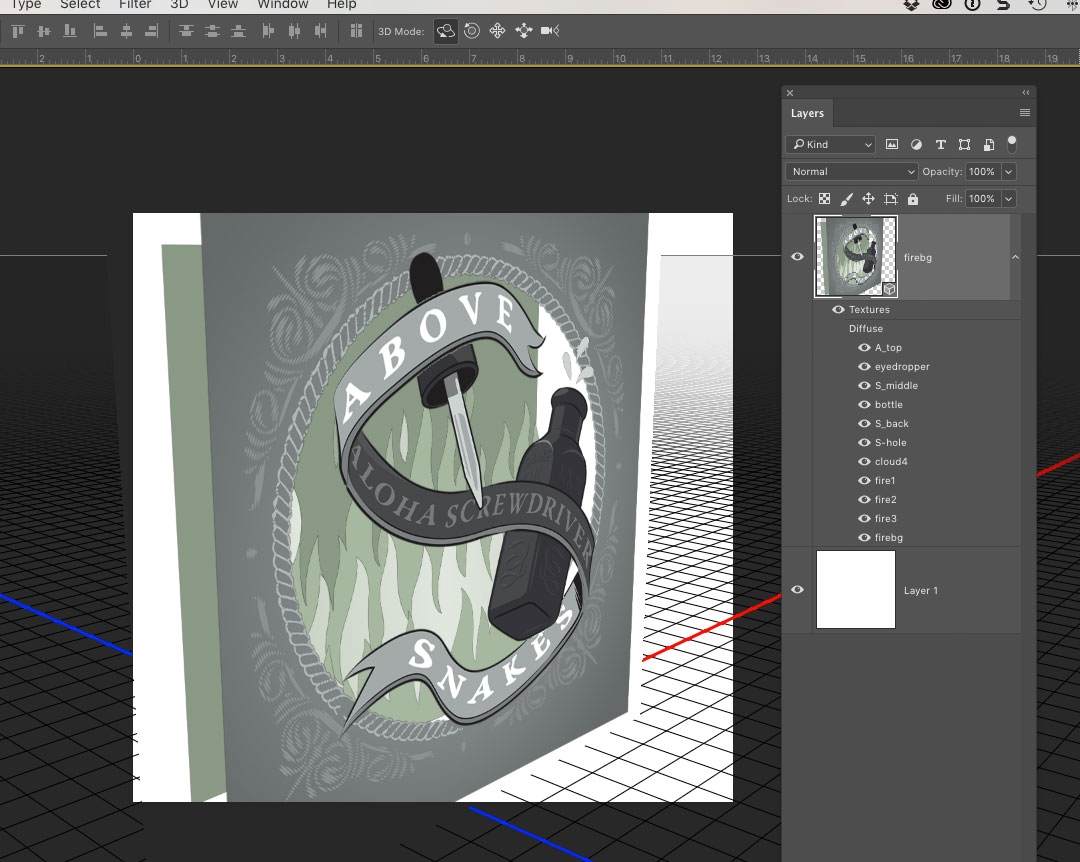Open the Kind filter dropdown

click(831, 145)
